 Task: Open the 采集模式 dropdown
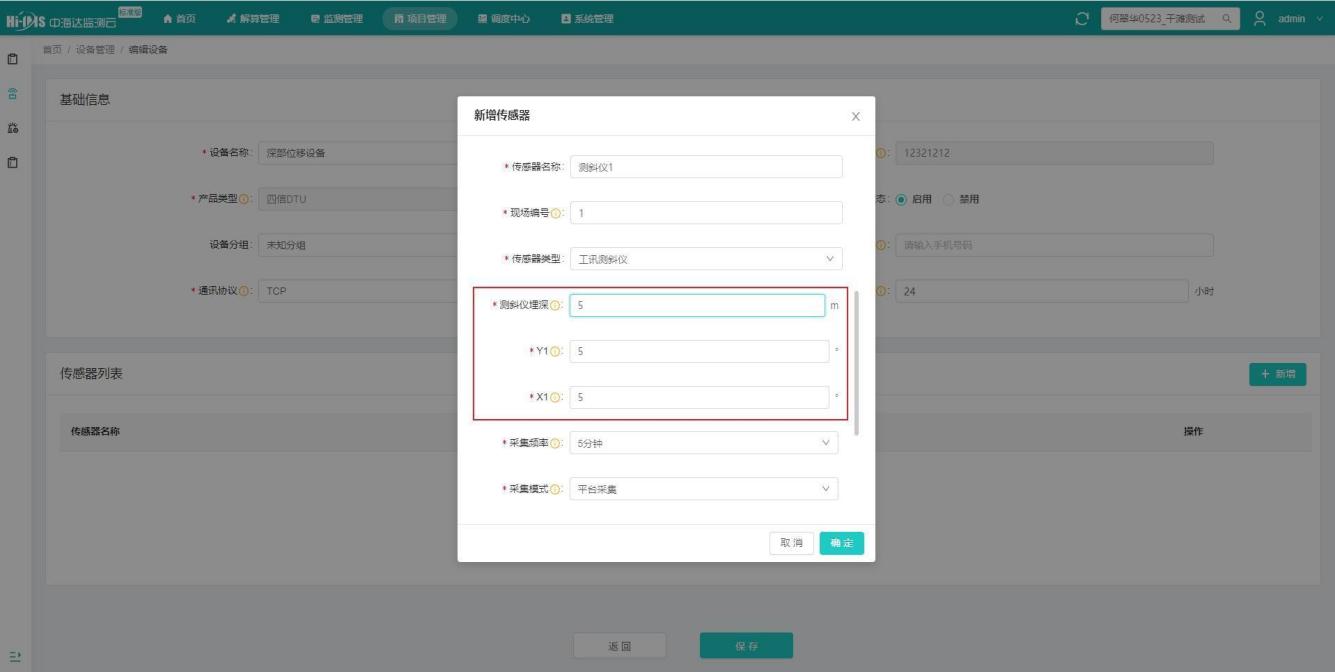click(x=704, y=489)
